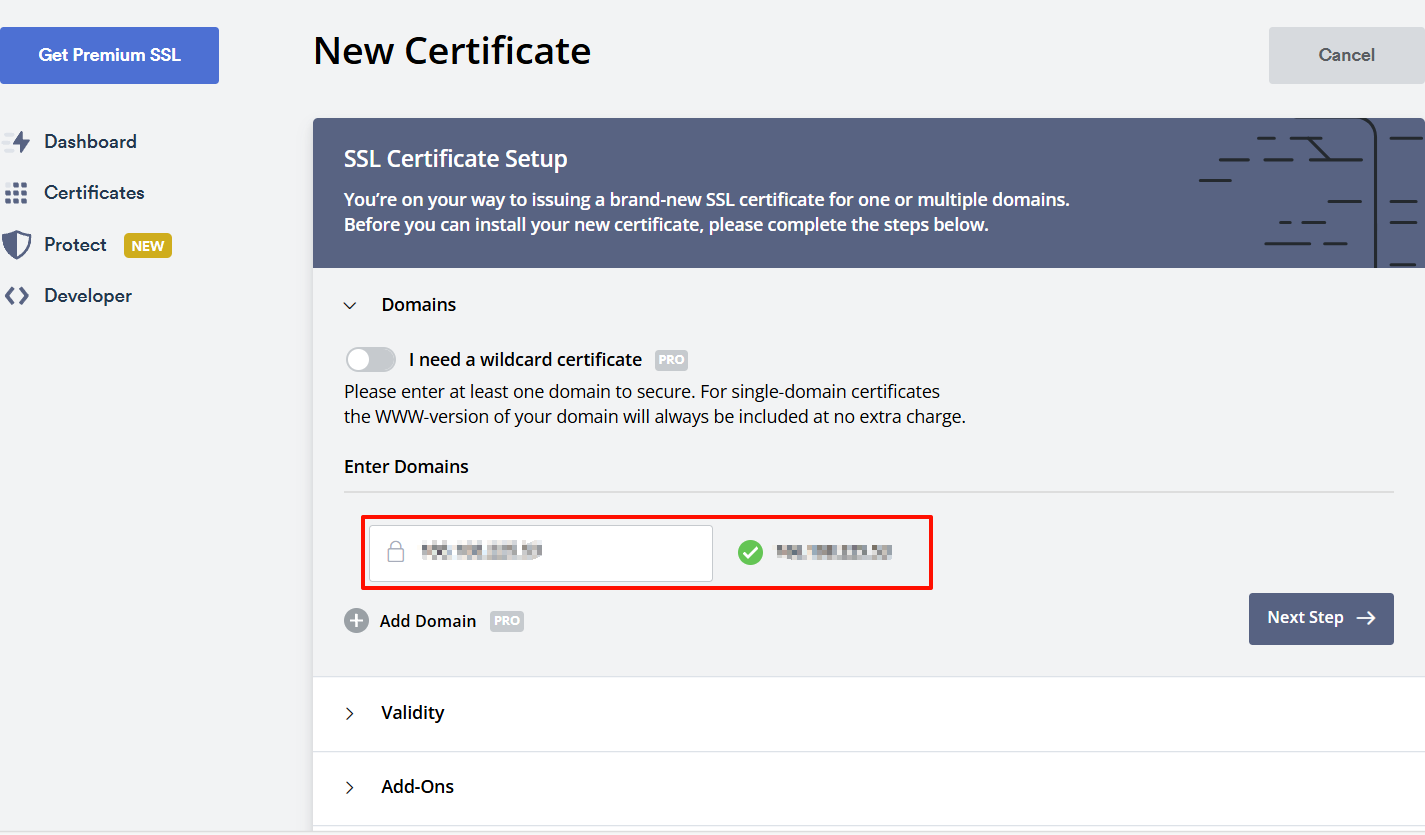Viewport: 1425px width, 835px height.
Task: Click the arrow icon on Next Step
Action: (x=1366, y=618)
